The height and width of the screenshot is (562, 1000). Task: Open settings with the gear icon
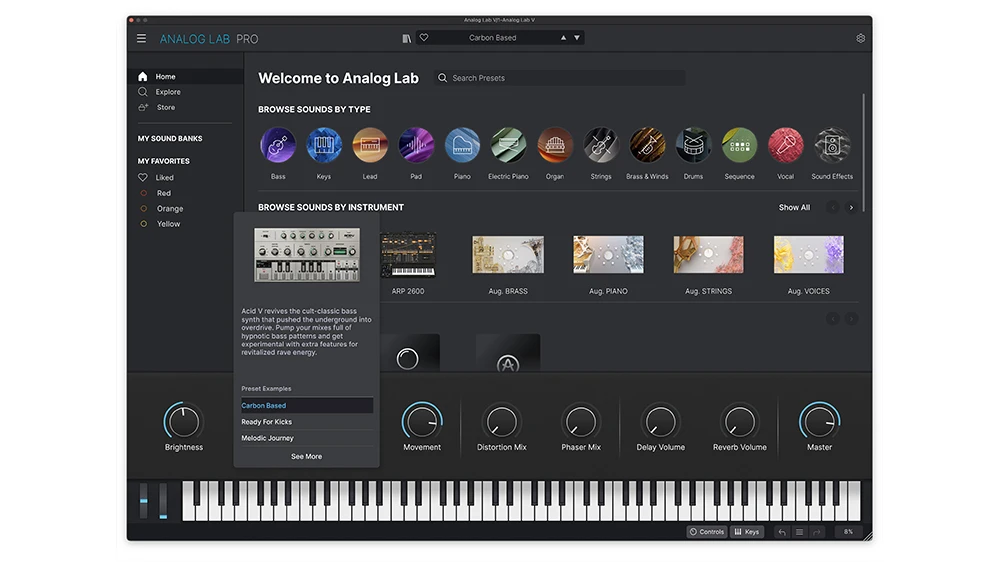pyautogui.click(x=860, y=39)
